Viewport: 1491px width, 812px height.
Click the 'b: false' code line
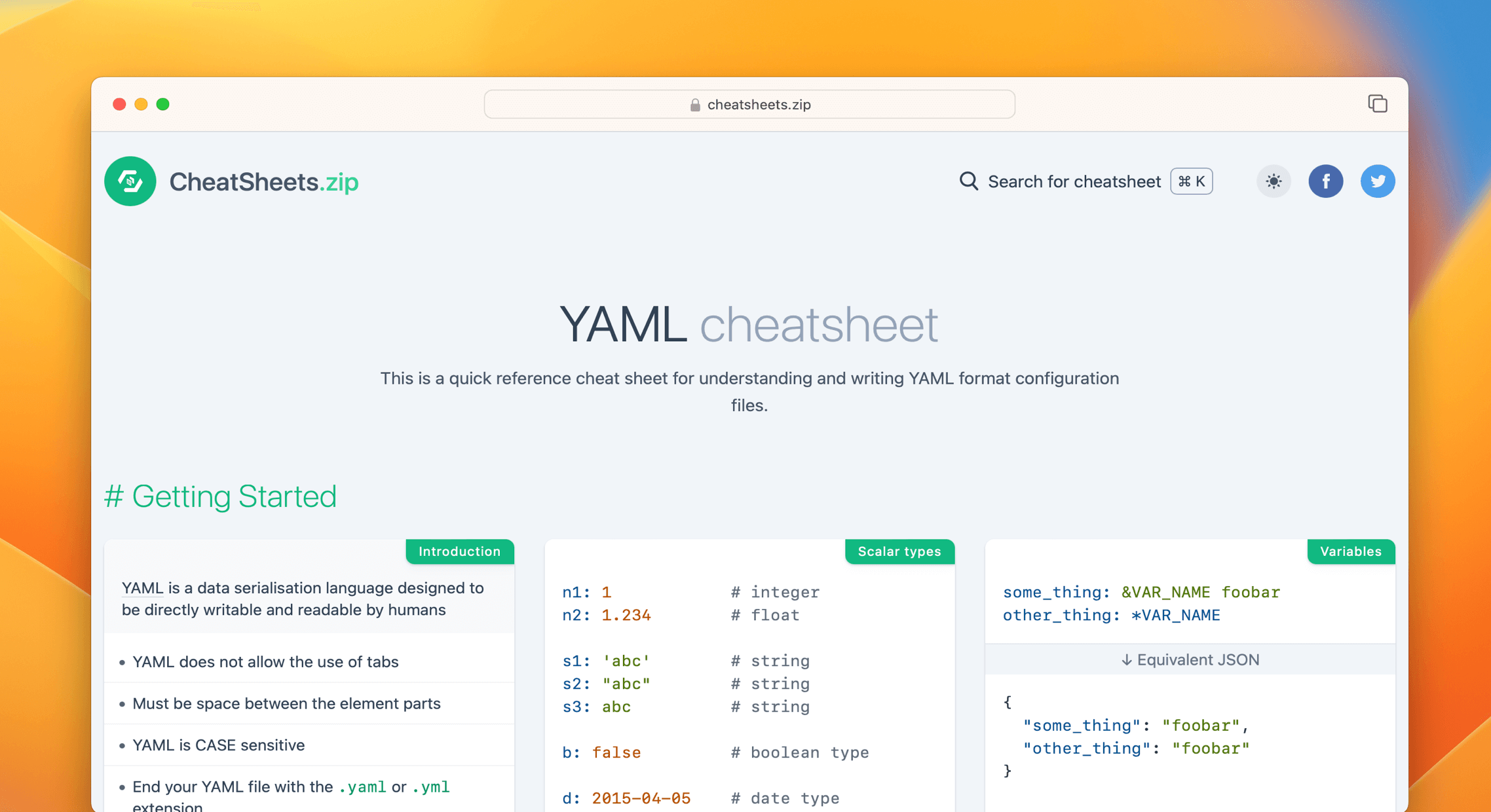click(x=601, y=752)
